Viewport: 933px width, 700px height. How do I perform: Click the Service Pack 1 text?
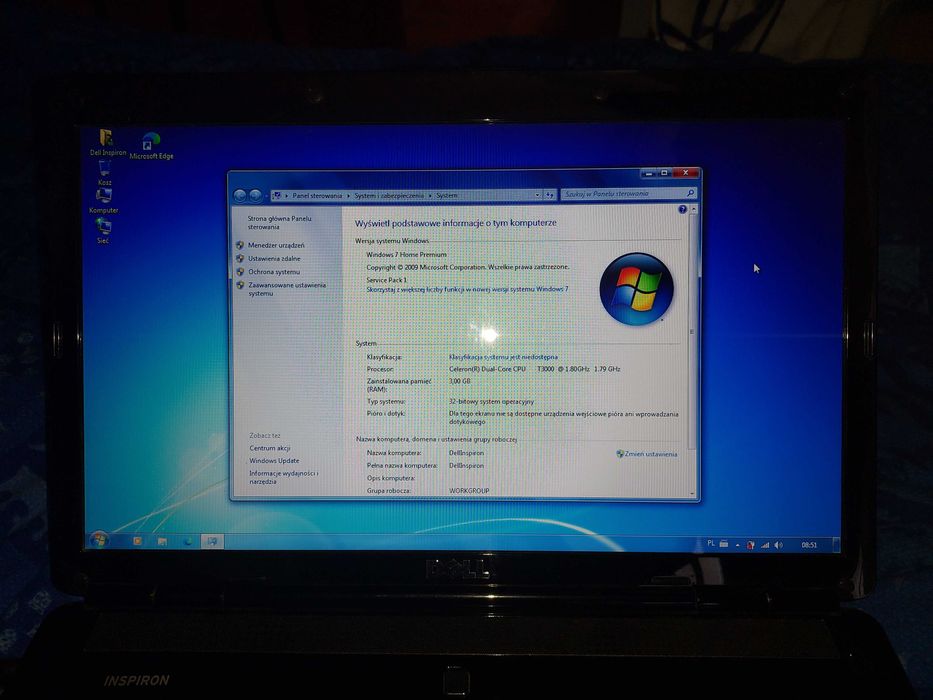point(387,280)
